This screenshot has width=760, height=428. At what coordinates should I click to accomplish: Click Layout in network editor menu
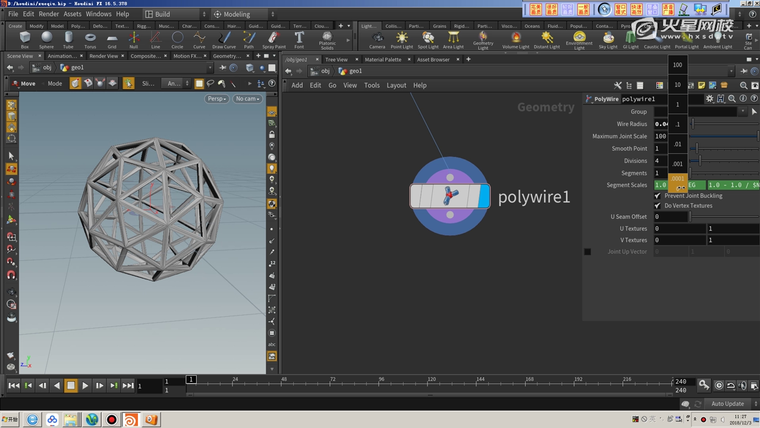[x=396, y=85]
